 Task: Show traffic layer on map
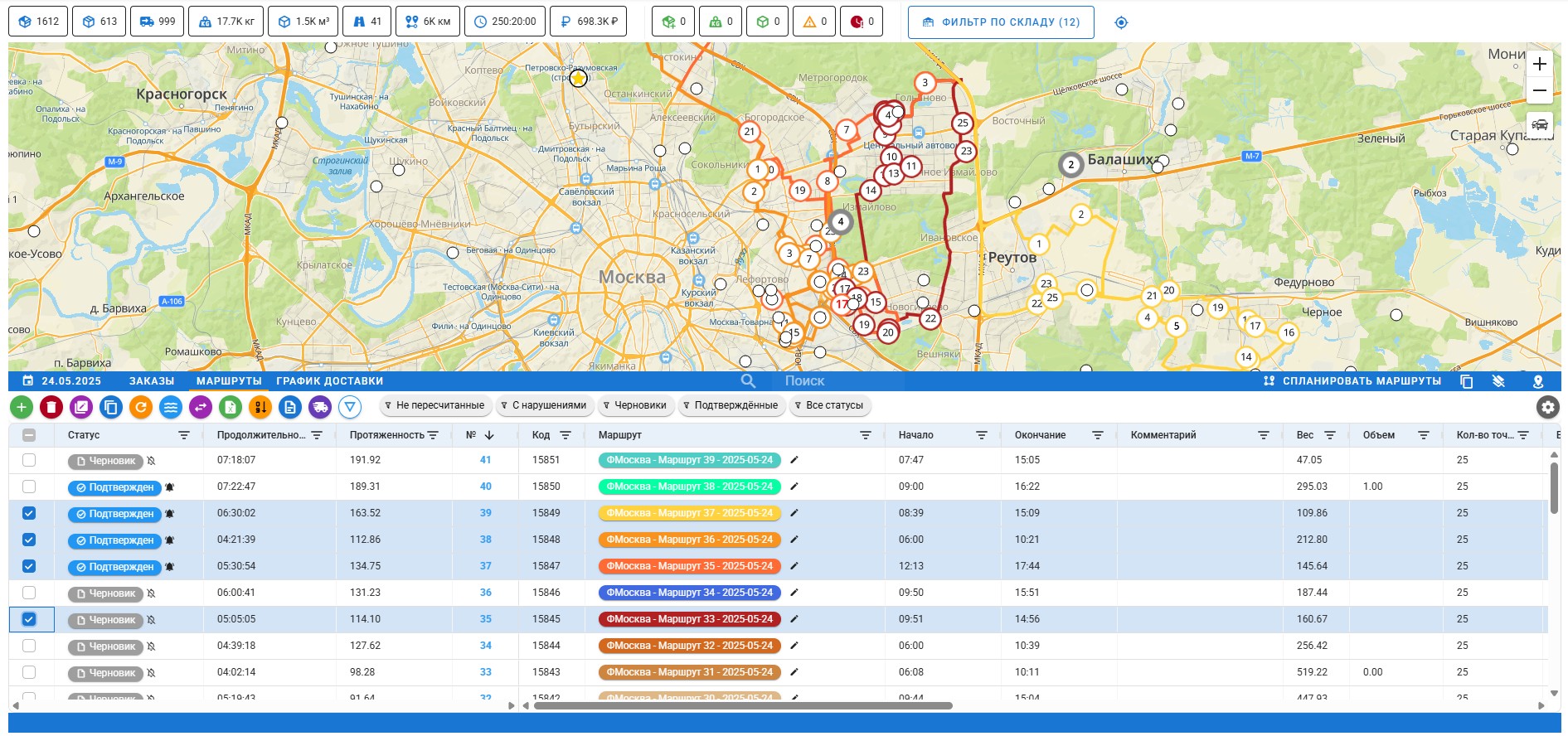pos(1539,125)
